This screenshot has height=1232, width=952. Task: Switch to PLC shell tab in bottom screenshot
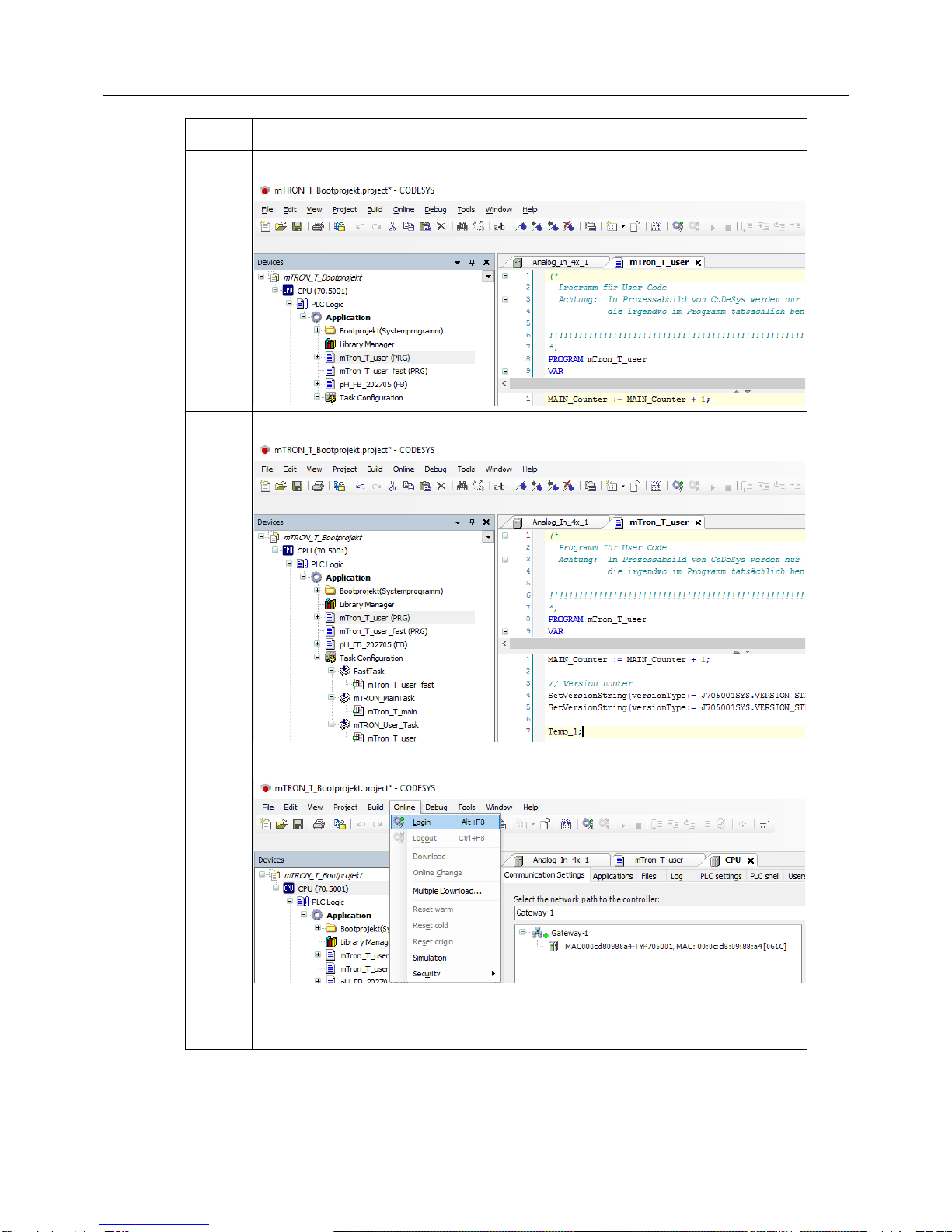pyautogui.click(x=765, y=876)
